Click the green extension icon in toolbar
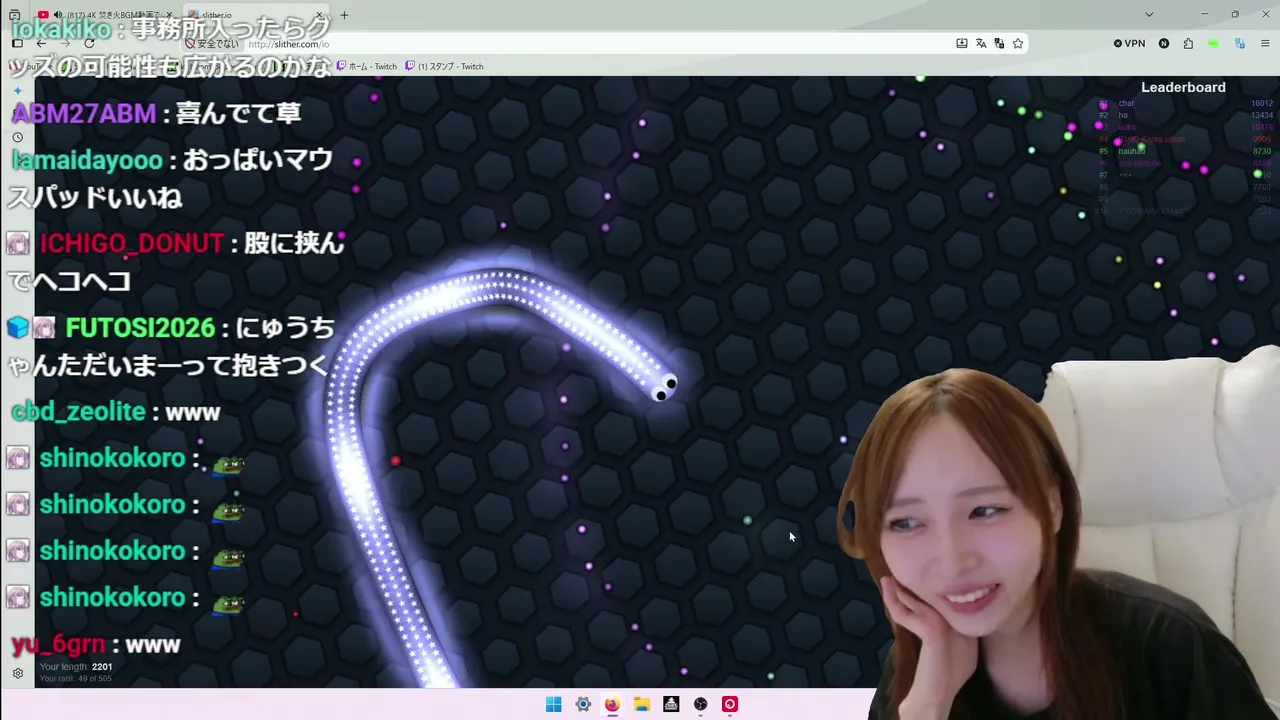The width and height of the screenshot is (1280, 720). [1213, 44]
